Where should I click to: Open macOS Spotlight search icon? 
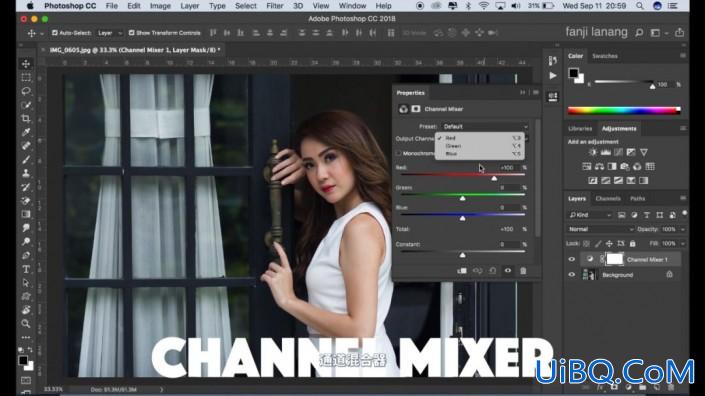639,6
